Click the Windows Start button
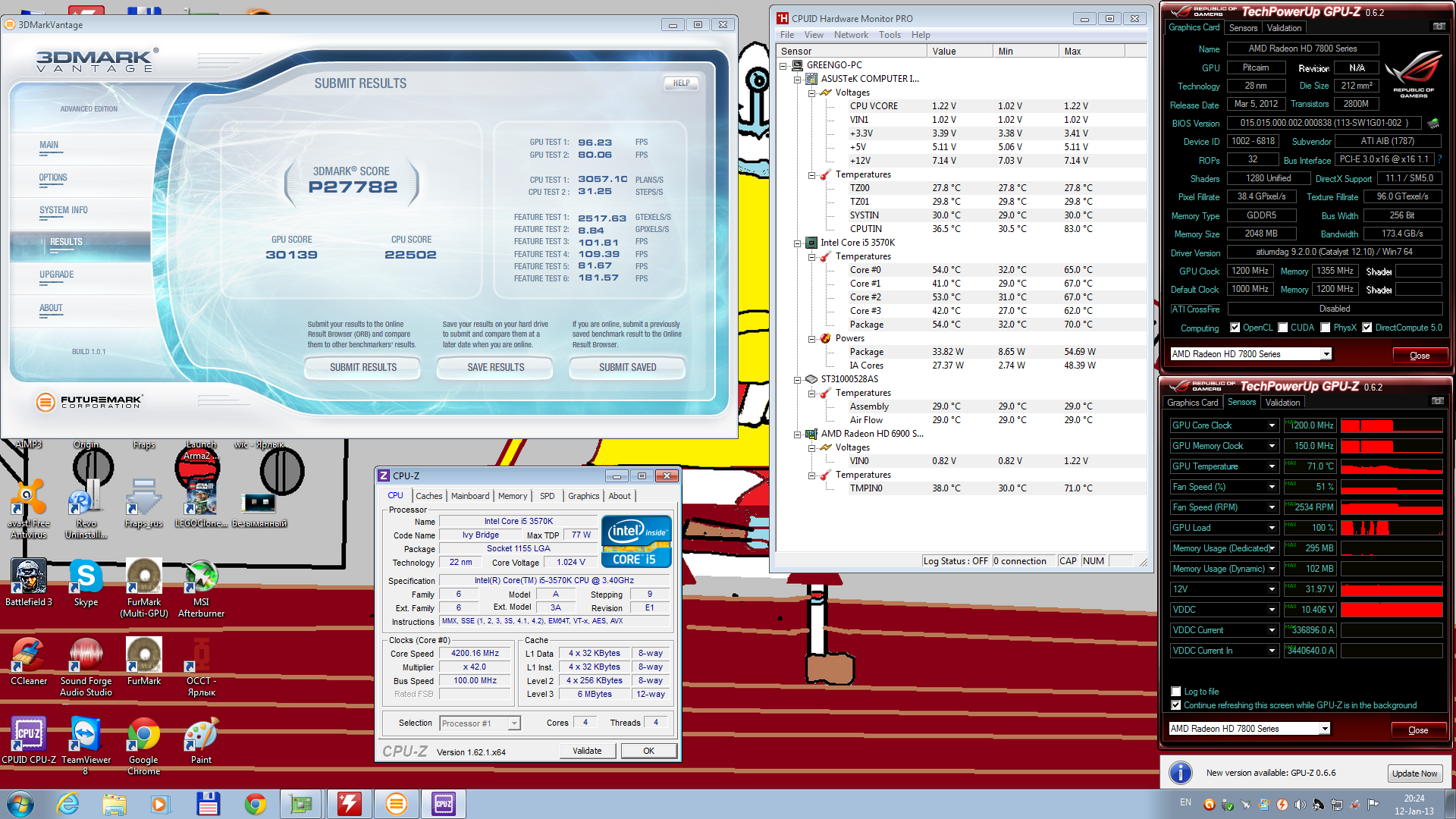 point(20,804)
